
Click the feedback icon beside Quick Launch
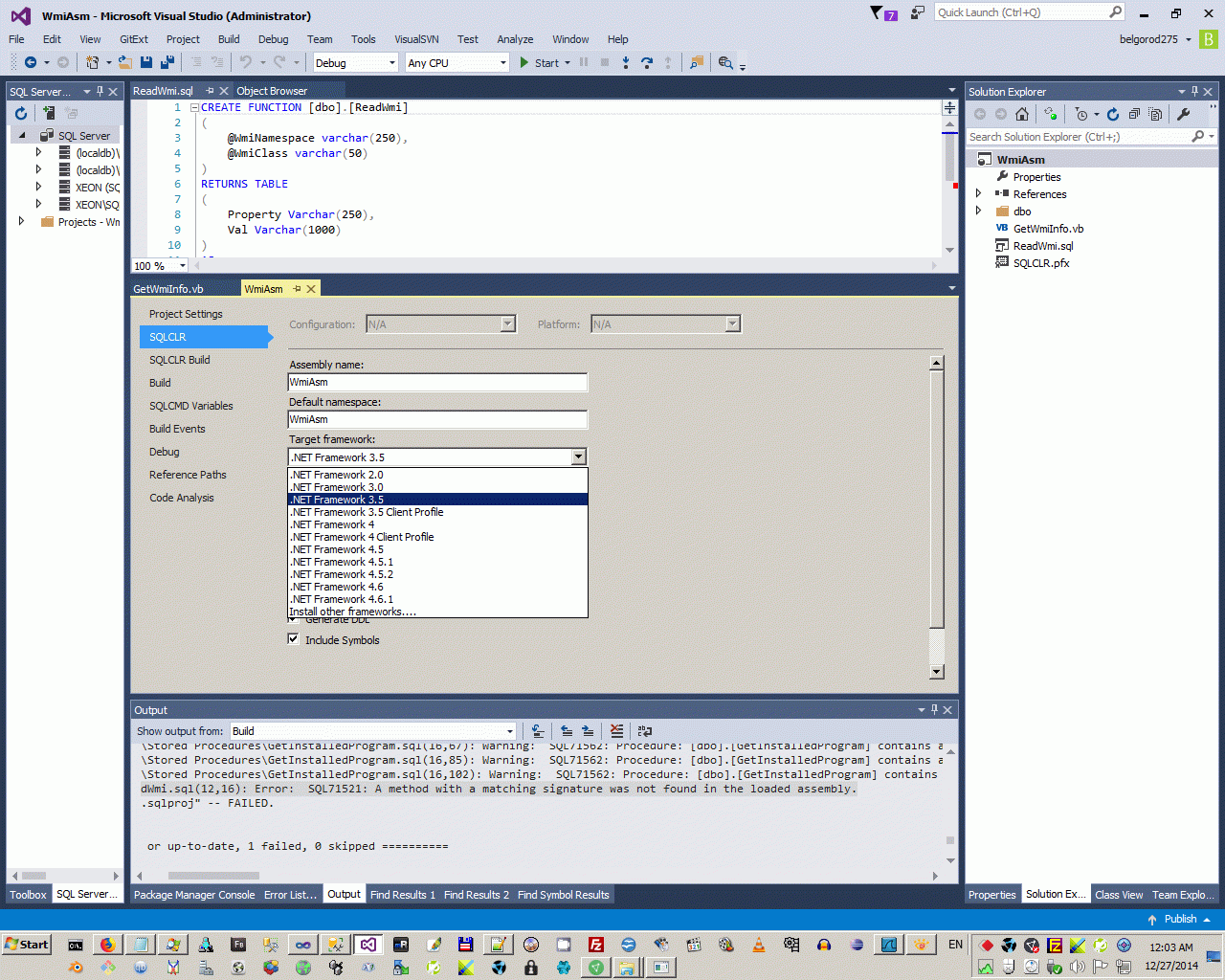tap(918, 12)
